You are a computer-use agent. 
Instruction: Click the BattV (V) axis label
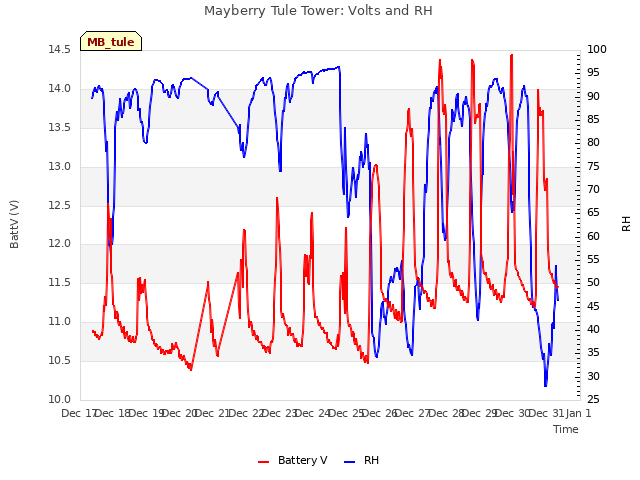[x=14, y=224]
